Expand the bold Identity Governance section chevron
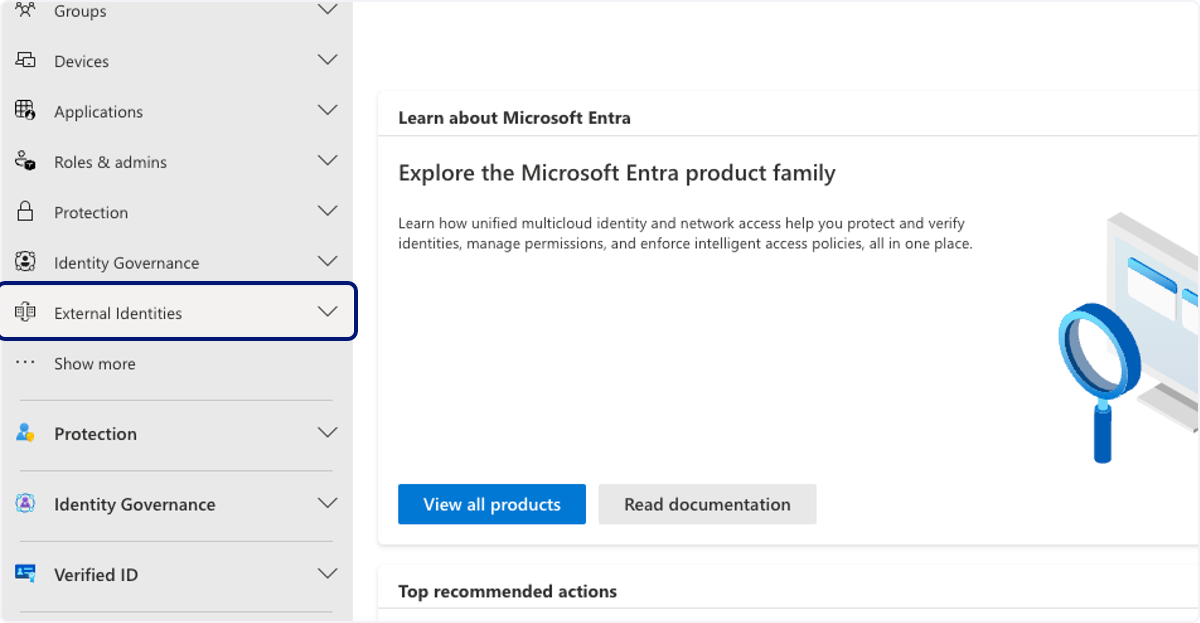 327,503
